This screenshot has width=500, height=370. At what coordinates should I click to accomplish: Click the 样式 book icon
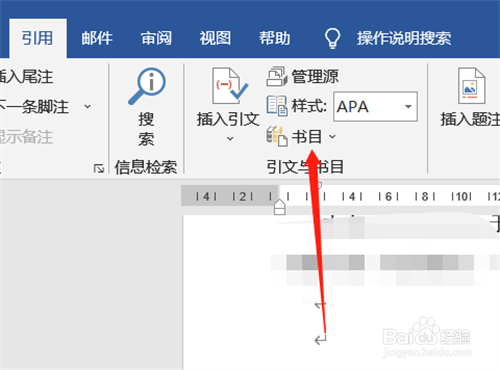[x=277, y=106]
